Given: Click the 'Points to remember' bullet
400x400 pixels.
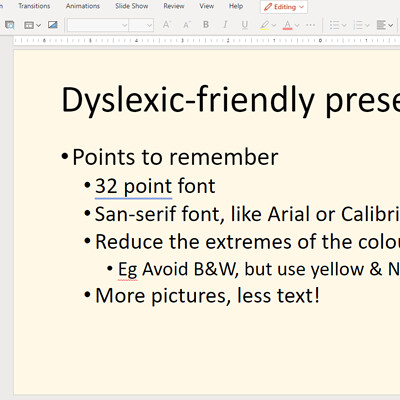Looking at the screenshot, I should point(175,157).
